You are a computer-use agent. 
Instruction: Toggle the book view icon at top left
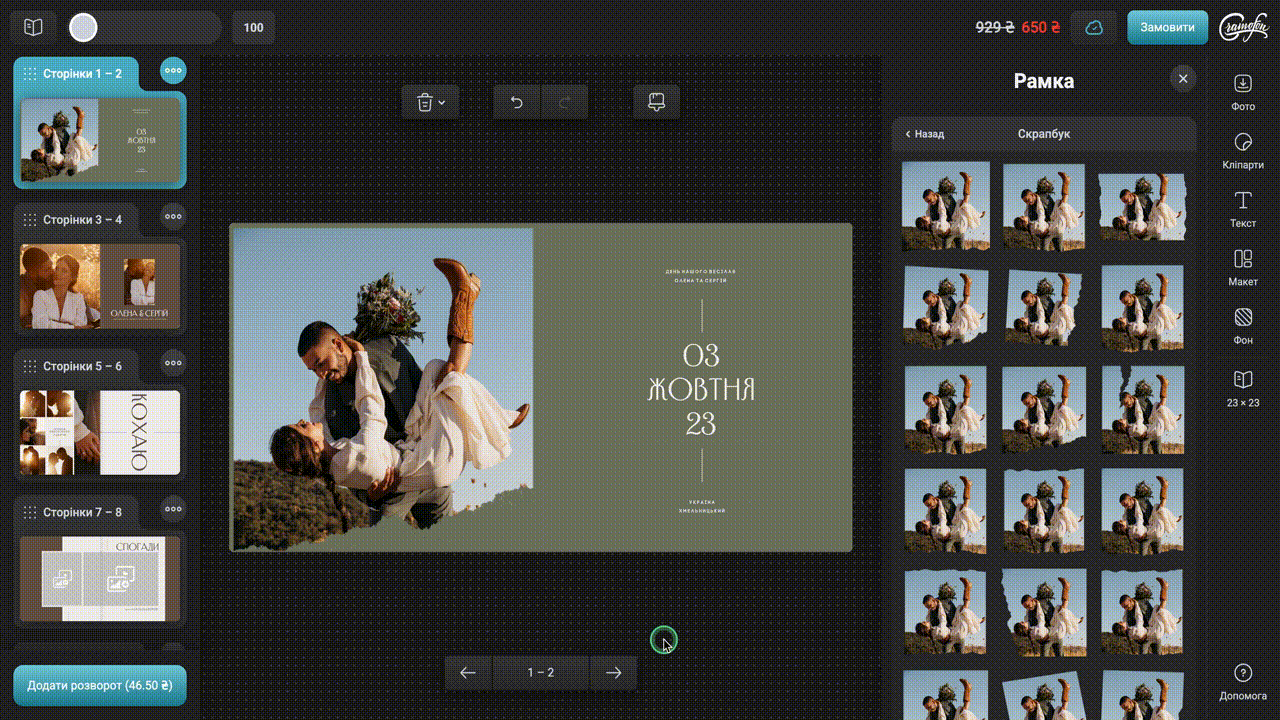[34, 28]
